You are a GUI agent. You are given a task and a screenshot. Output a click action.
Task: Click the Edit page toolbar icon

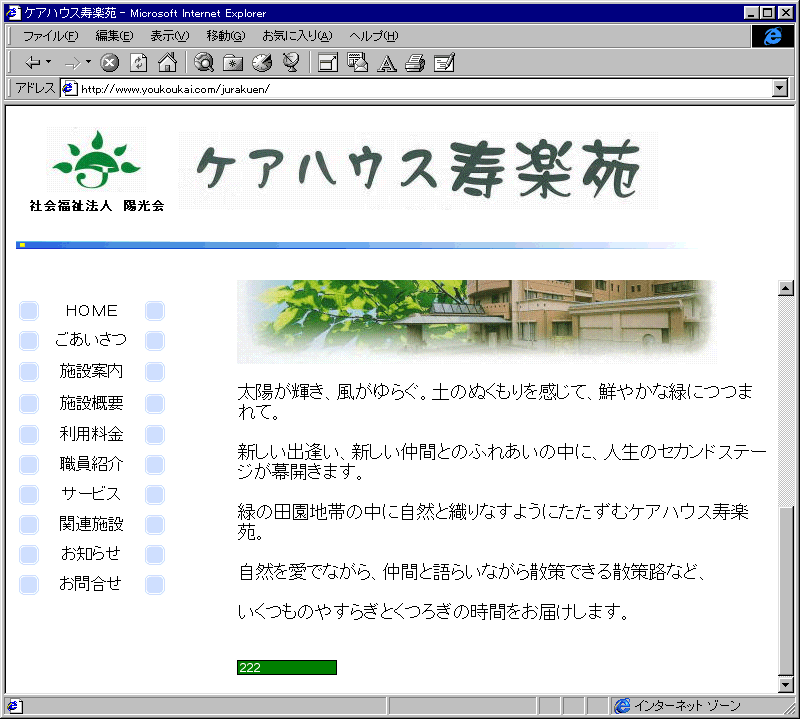point(444,63)
